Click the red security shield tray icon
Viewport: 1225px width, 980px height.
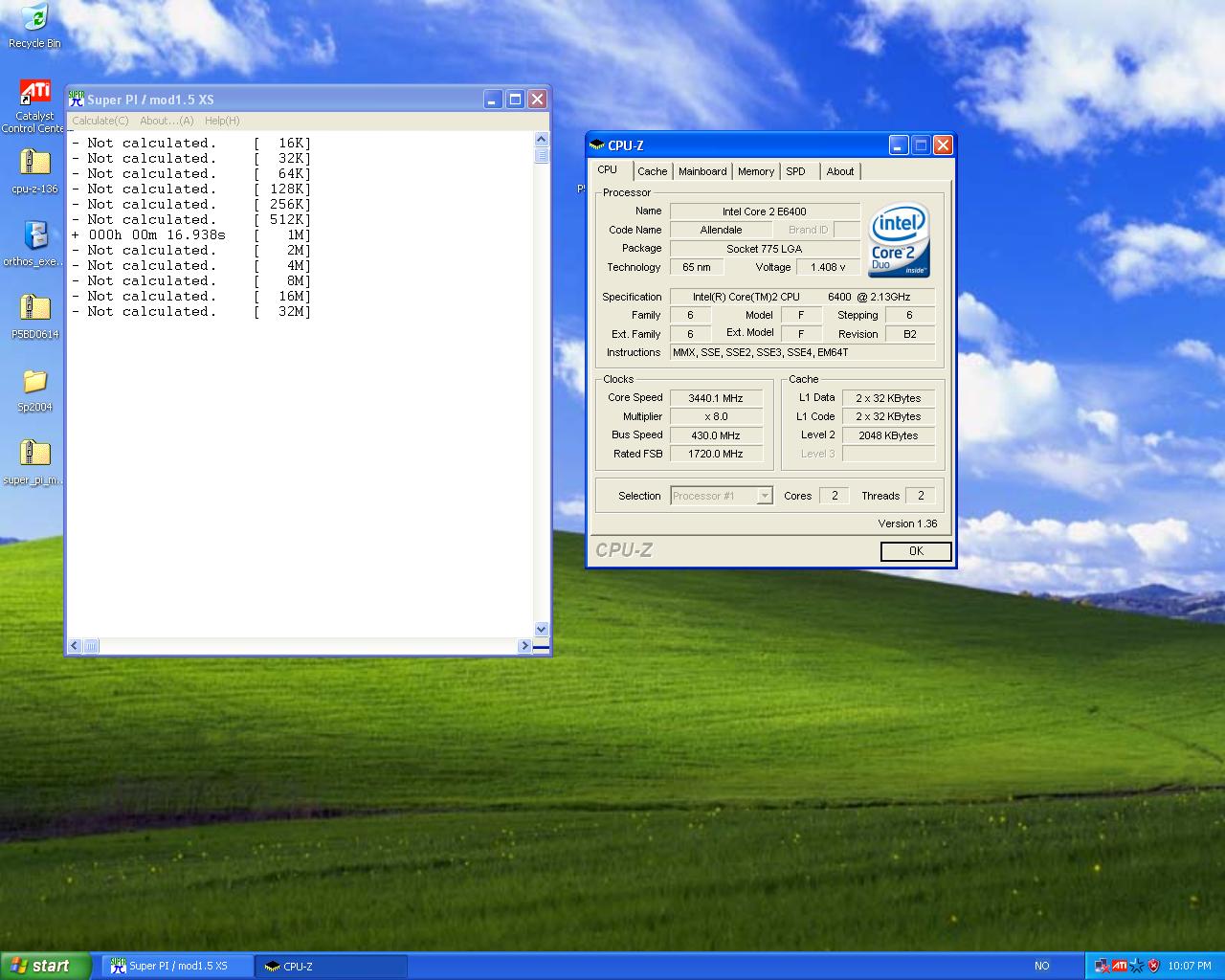tap(1153, 966)
